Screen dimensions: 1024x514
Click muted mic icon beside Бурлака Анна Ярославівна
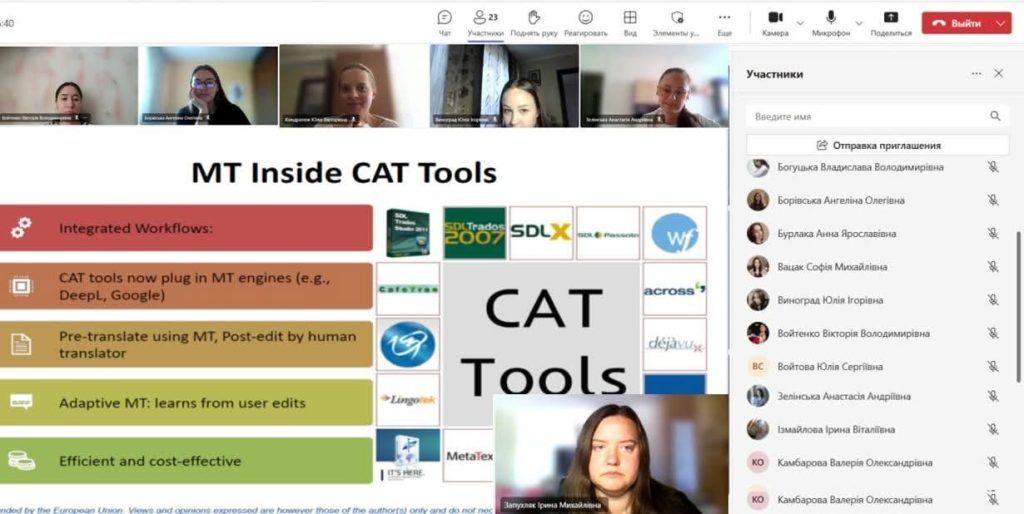click(993, 233)
